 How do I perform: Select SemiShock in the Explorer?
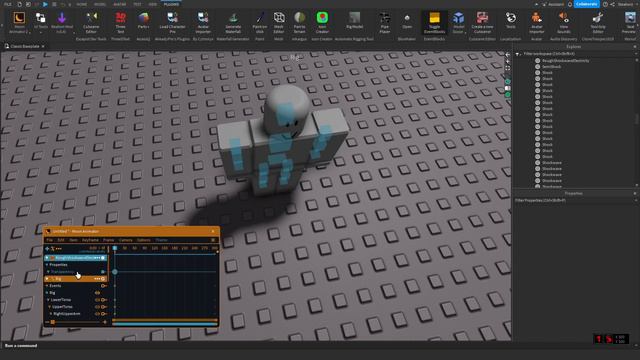tap(551, 67)
